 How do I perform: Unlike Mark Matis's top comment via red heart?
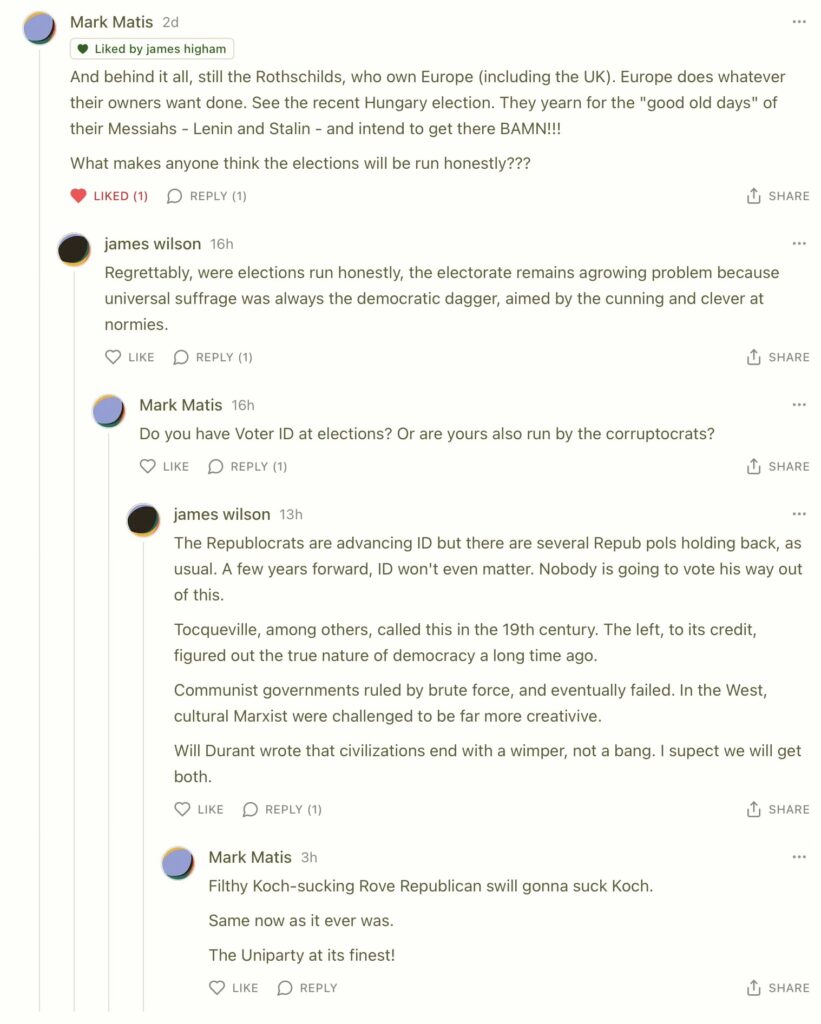[79, 196]
